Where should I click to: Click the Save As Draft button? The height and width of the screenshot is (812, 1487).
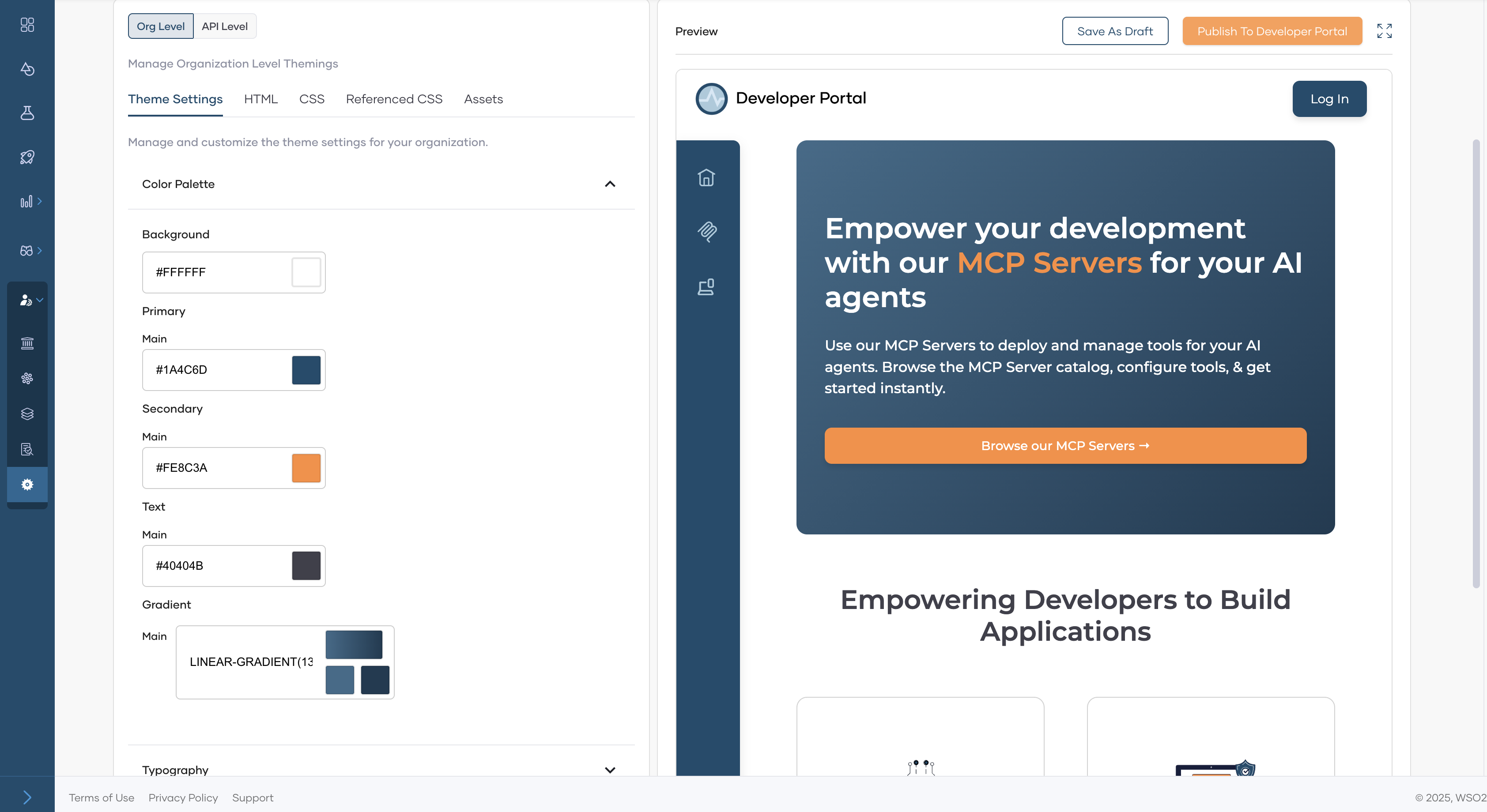click(x=1115, y=31)
